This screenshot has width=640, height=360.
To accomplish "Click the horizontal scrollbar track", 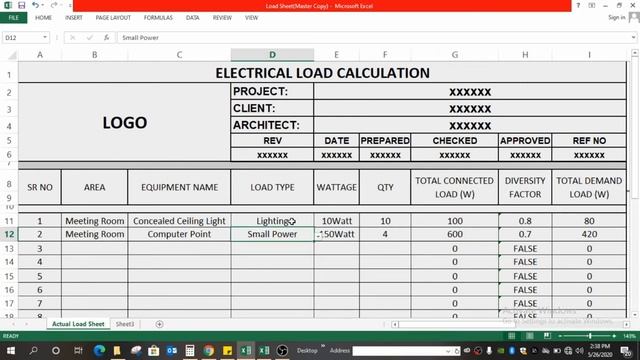I will click(x=510, y=324).
